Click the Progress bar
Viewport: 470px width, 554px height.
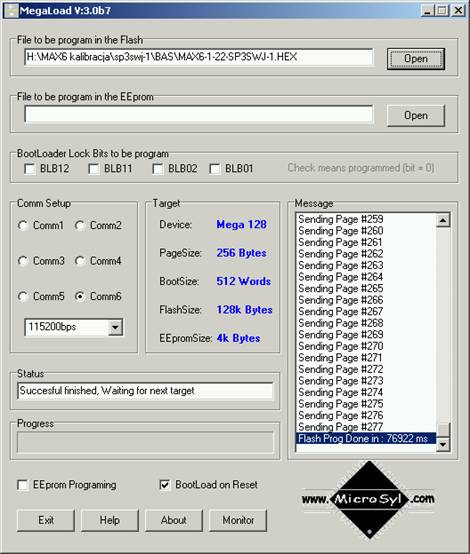[145, 442]
